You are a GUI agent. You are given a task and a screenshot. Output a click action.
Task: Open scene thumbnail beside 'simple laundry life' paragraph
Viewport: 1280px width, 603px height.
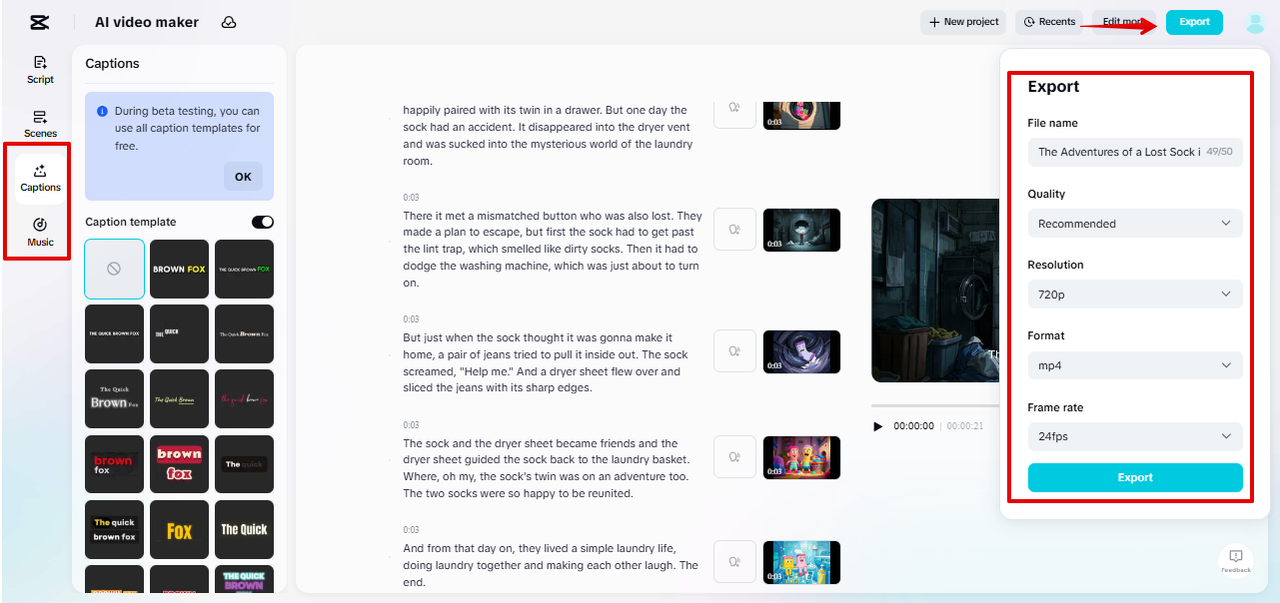click(801, 562)
